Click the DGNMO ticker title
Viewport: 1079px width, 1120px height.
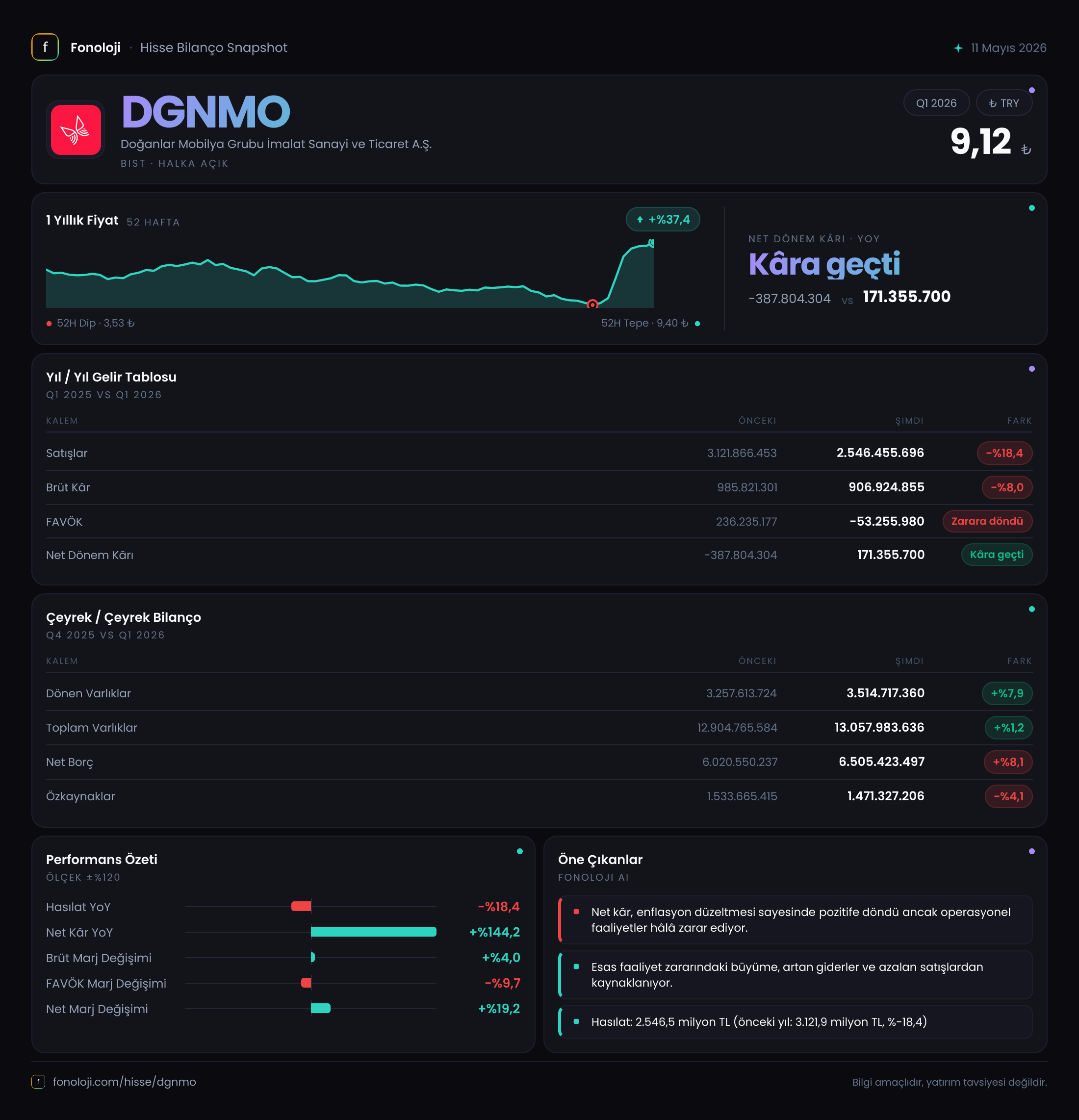coord(206,112)
